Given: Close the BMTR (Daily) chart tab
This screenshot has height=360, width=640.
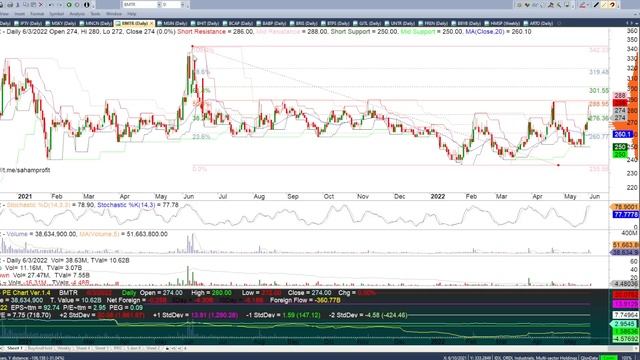Looking at the screenshot, I should pos(151,23).
